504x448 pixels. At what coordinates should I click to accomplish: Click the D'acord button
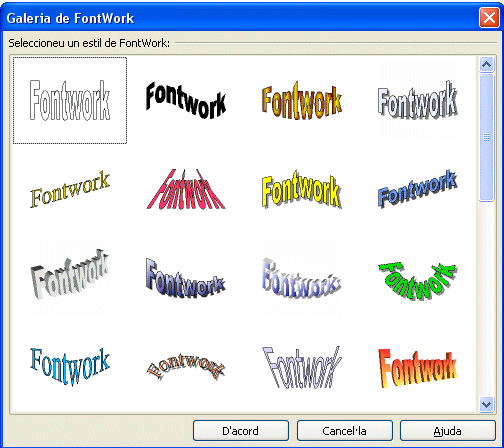241,431
